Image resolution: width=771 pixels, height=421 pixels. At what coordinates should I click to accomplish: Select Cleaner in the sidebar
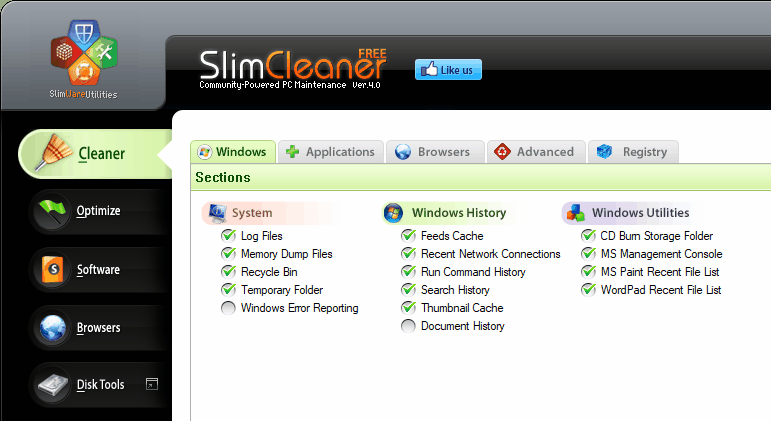95,154
